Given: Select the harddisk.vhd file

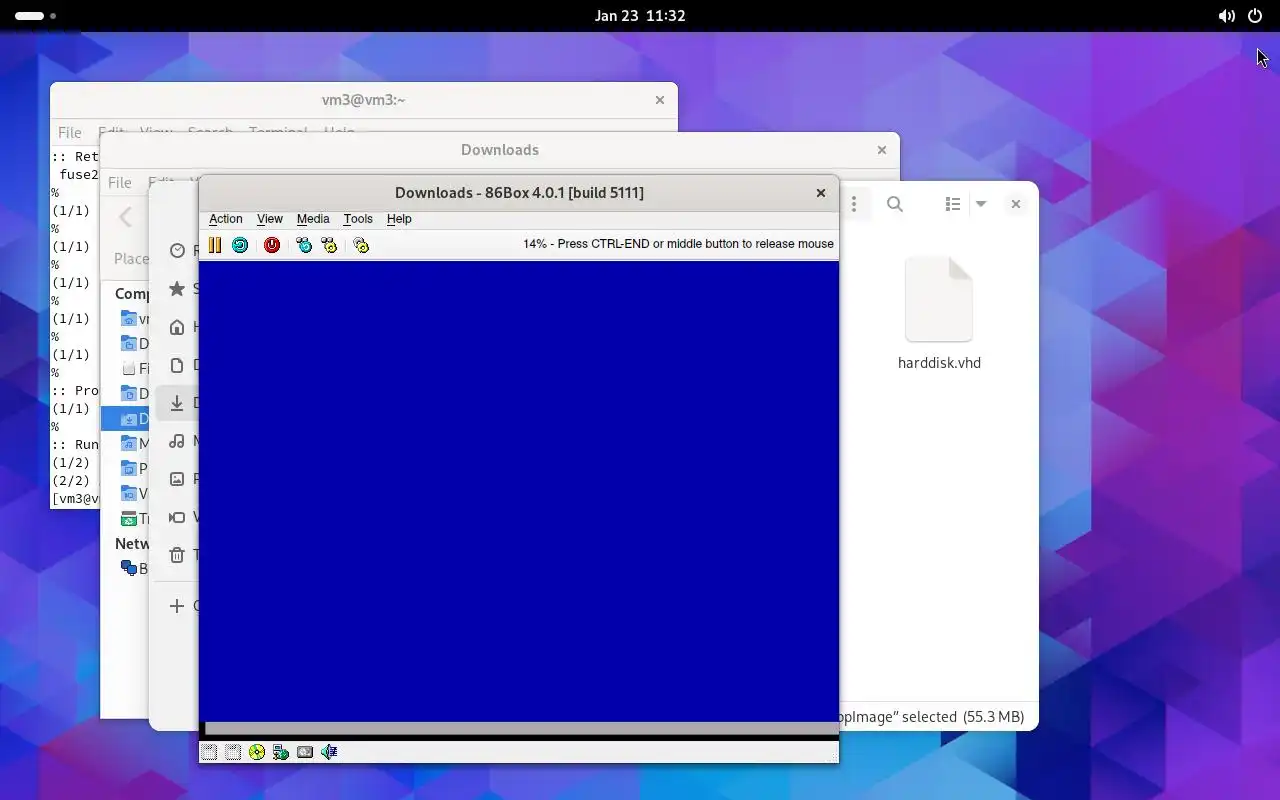Looking at the screenshot, I should (x=939, y=313).
